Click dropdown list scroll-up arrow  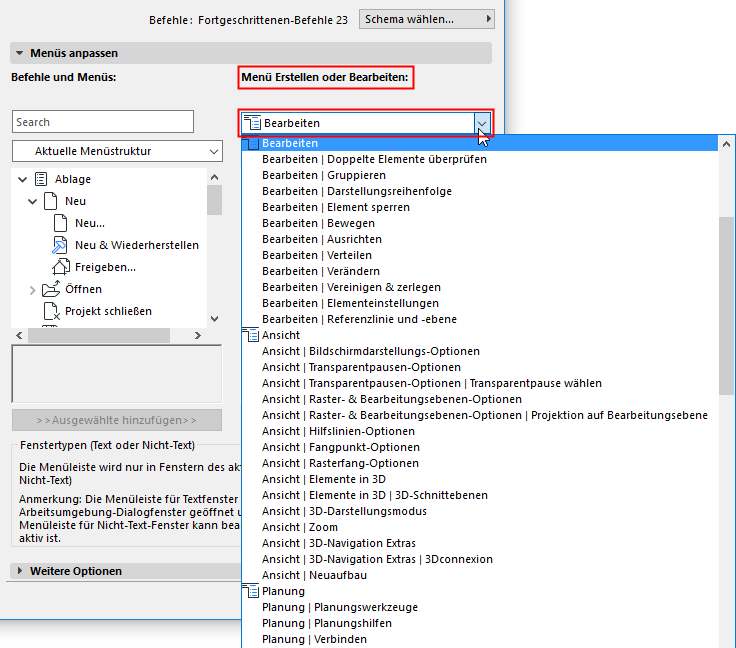(x=726, y=144)
